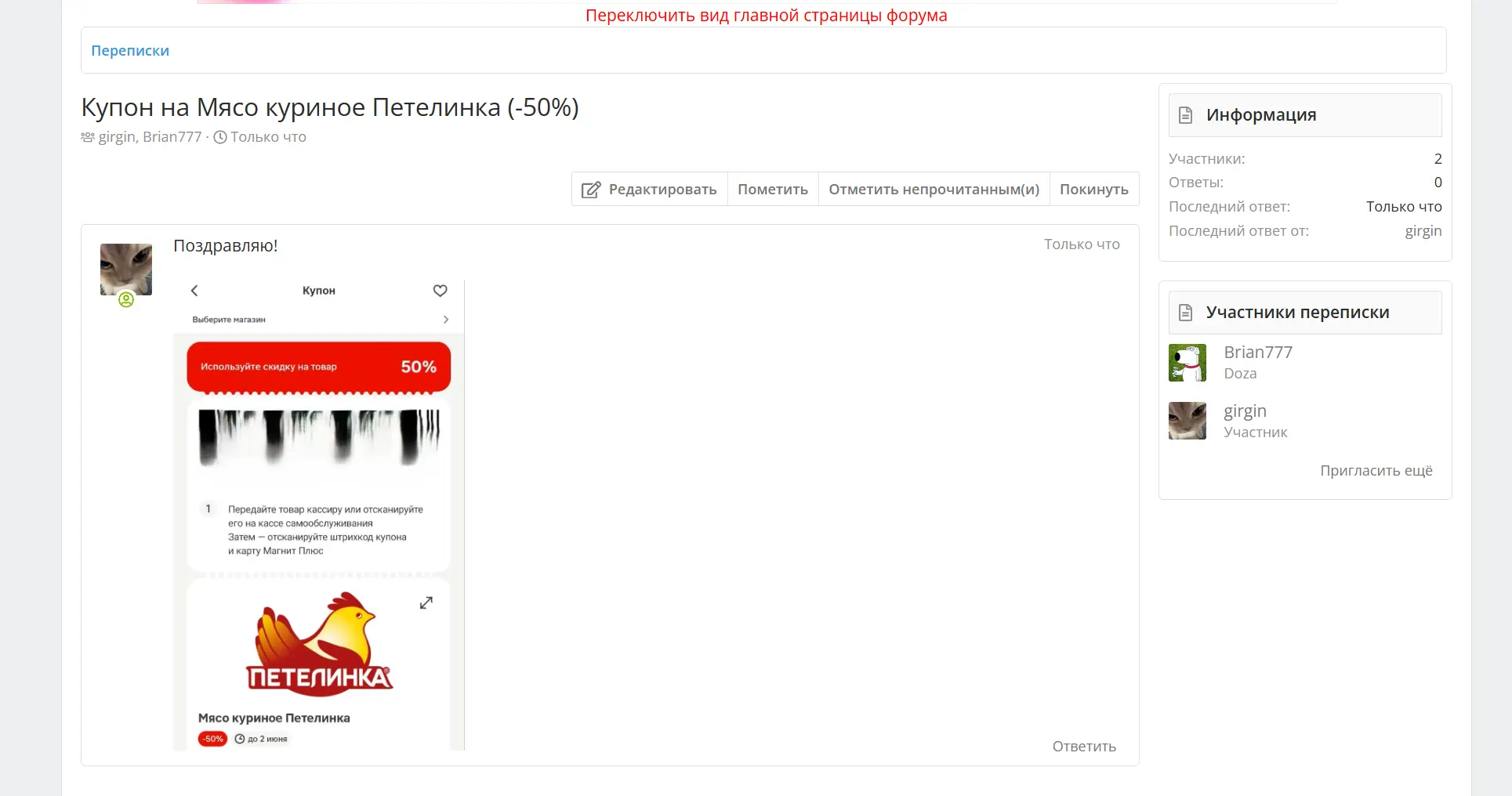Open girgin profile in participants panel
Viewport: 1512px width, 796px height.
pyautogui.click(x=1245, y=411)
